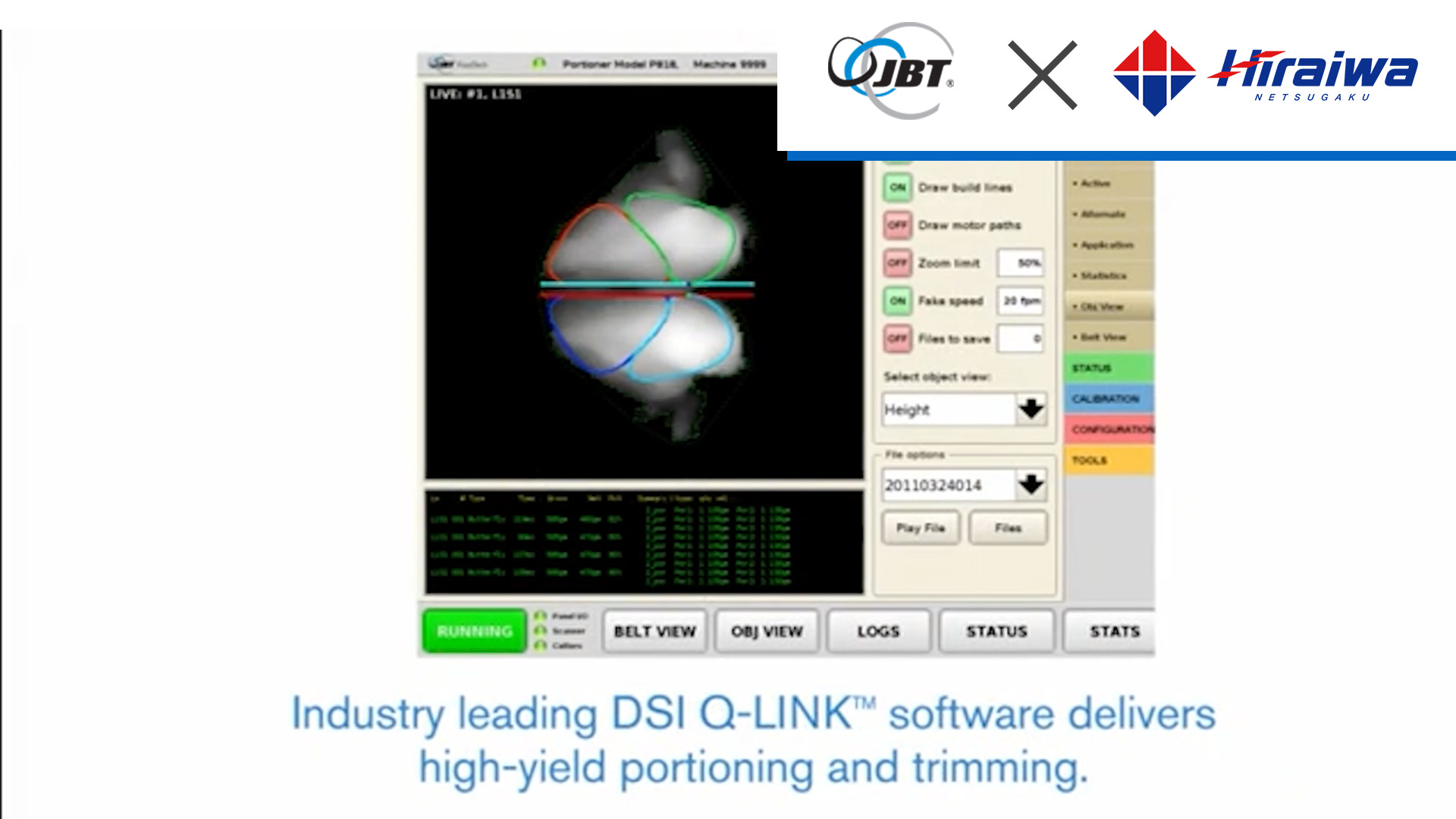Click the LIVE: #1 label in the viewer
Viewport: 1456px width, 819px height.
tap(475, 94)
